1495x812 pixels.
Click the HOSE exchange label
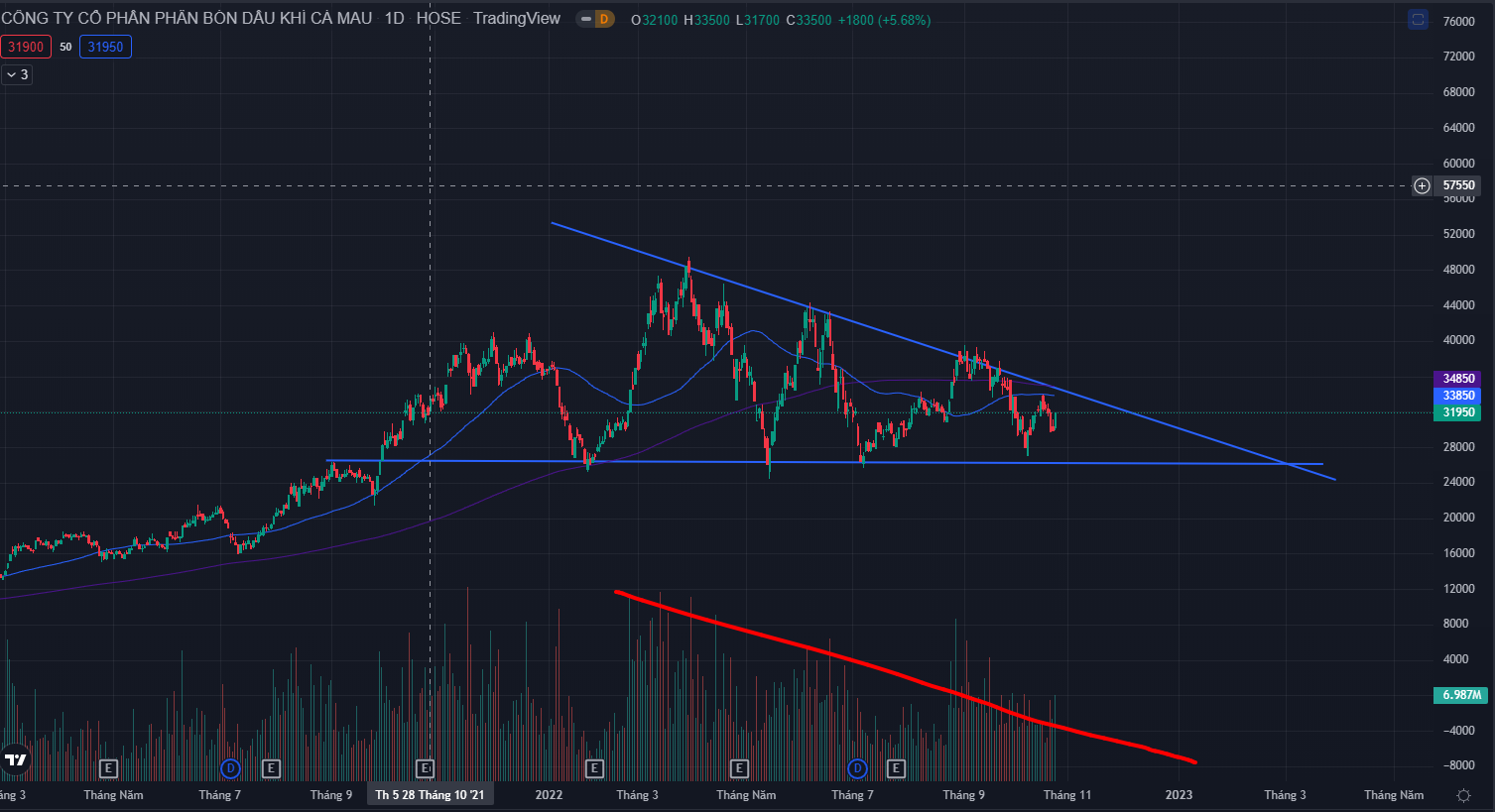coord(438,18)
